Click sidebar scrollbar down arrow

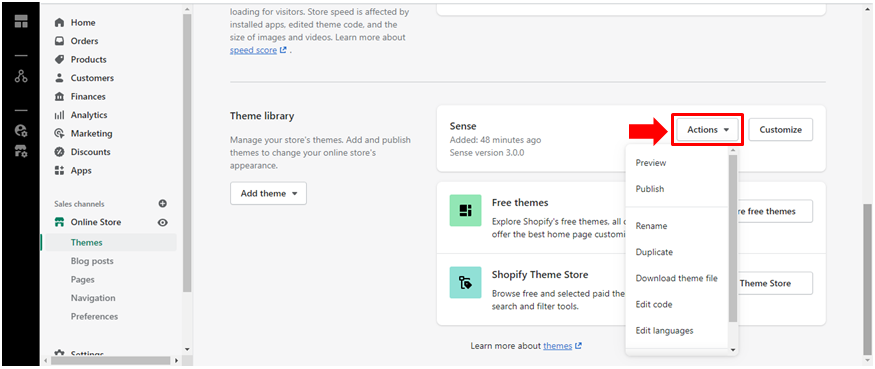click(187, 349)
